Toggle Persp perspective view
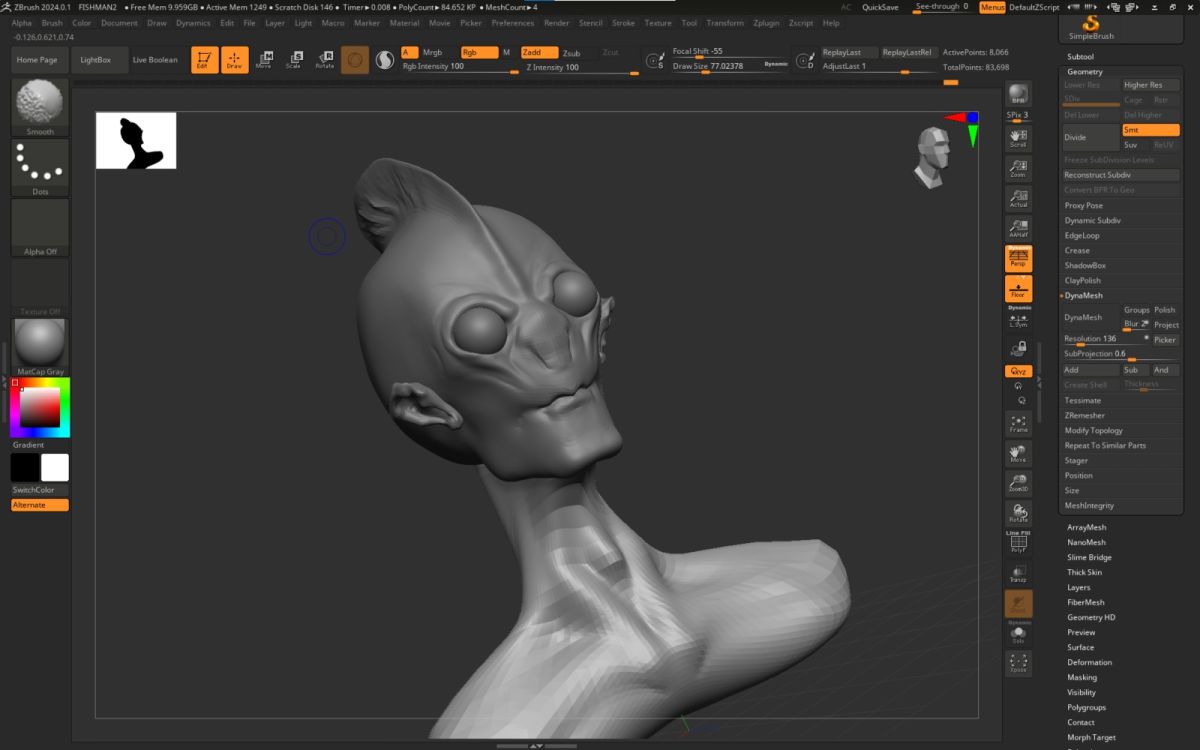The height and width of the screenshot is (750, 1200). click(x=1018, y=258)
